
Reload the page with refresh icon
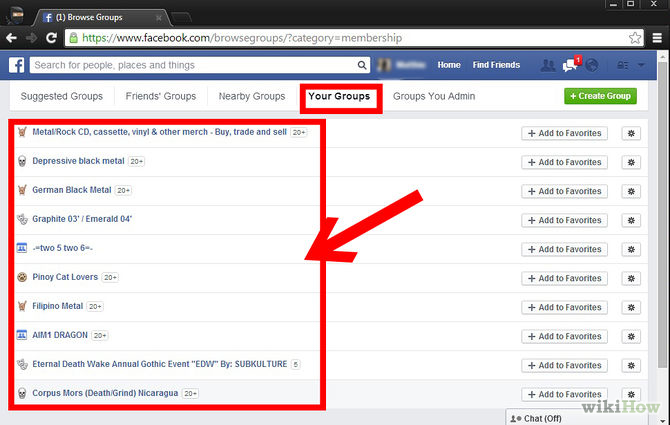click(x=52, y=38)
